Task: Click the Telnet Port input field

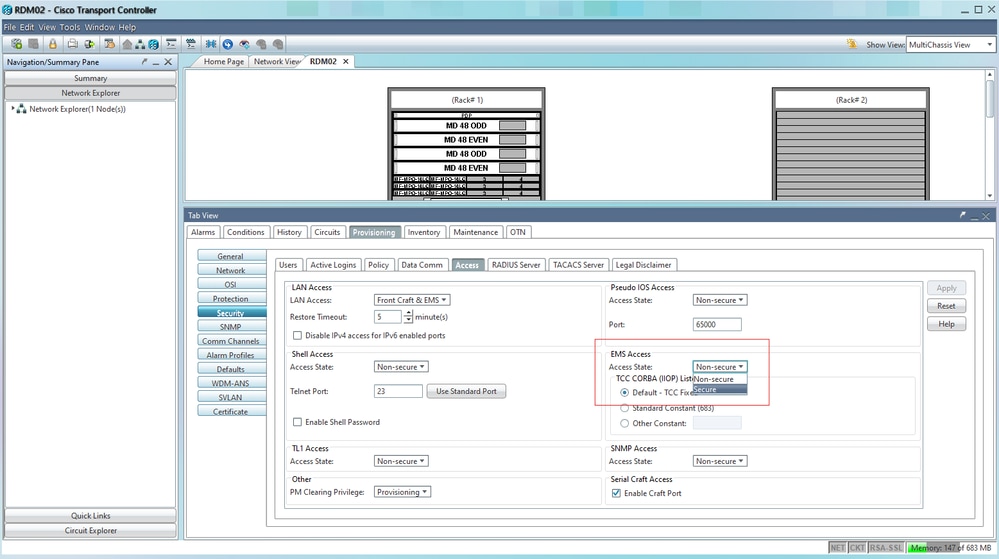Action: tap(398, 391)
